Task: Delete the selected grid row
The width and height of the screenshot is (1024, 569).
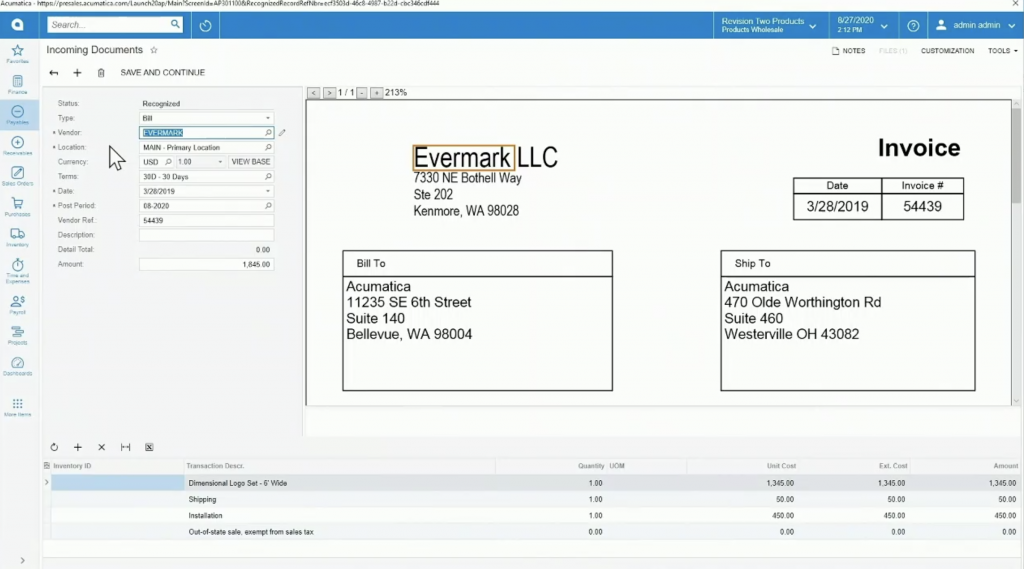Action: 101,447
